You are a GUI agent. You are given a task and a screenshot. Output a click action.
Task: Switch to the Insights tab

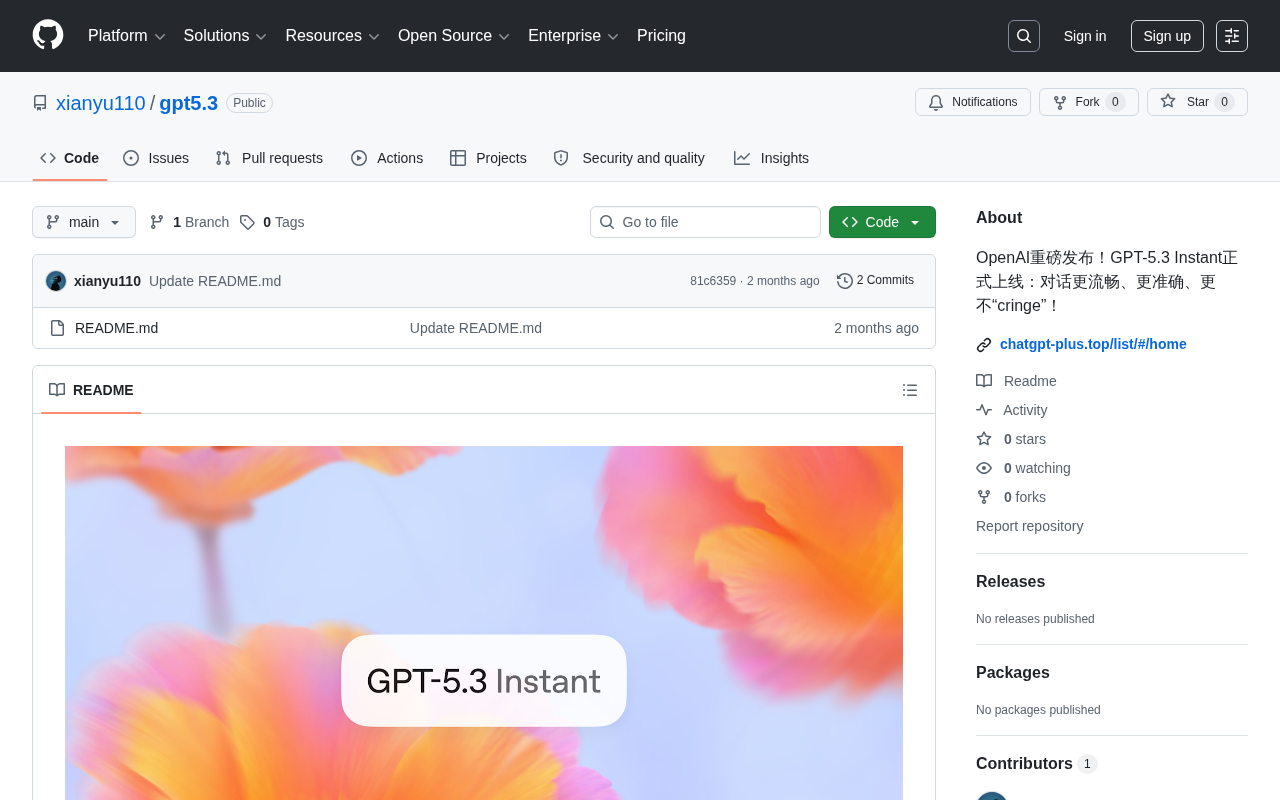coord(771,158)
